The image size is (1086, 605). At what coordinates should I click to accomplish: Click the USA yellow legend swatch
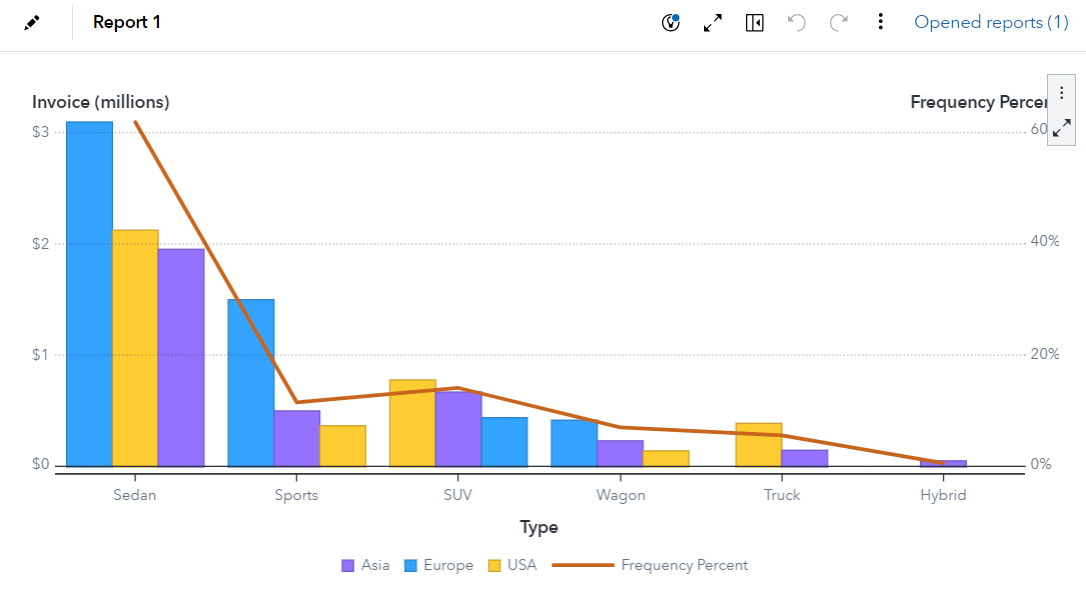click(494, 565)
